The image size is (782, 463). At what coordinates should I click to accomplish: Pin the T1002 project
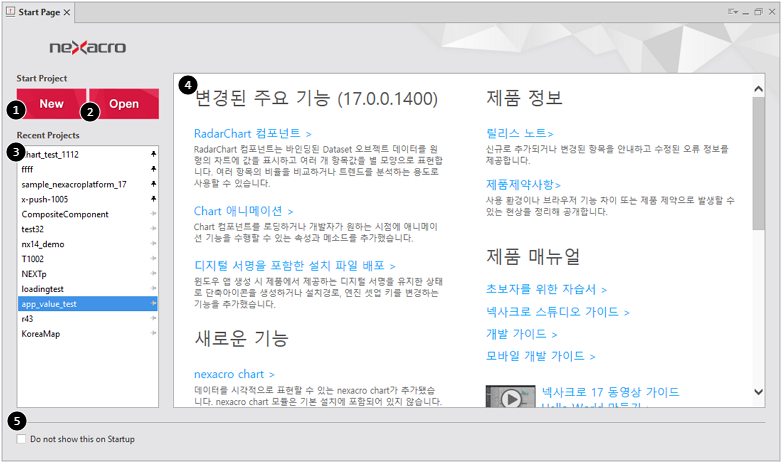154,258
